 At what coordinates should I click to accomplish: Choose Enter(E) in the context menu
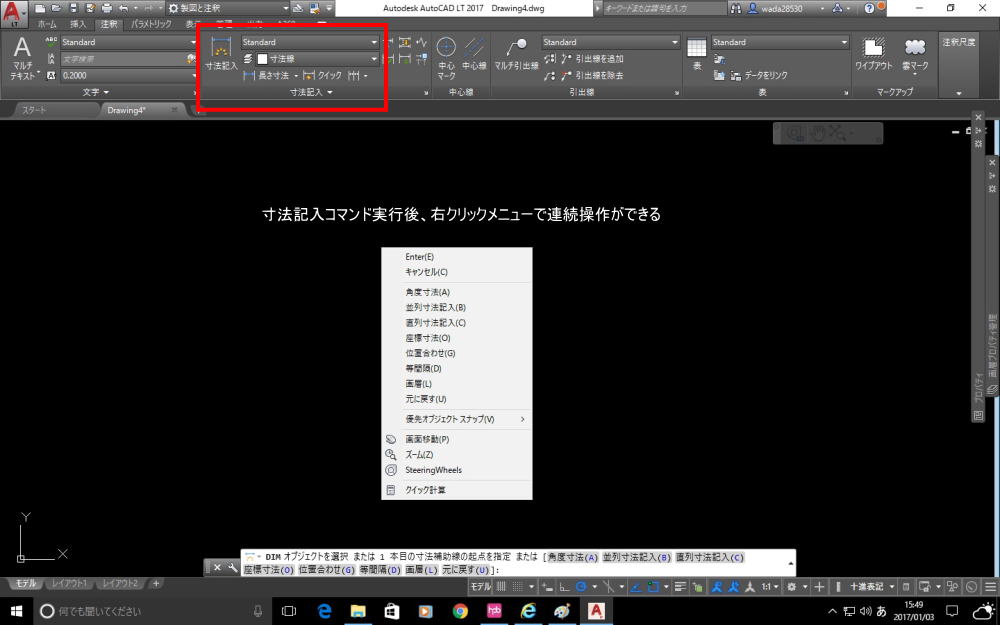[x=457, y=257]
